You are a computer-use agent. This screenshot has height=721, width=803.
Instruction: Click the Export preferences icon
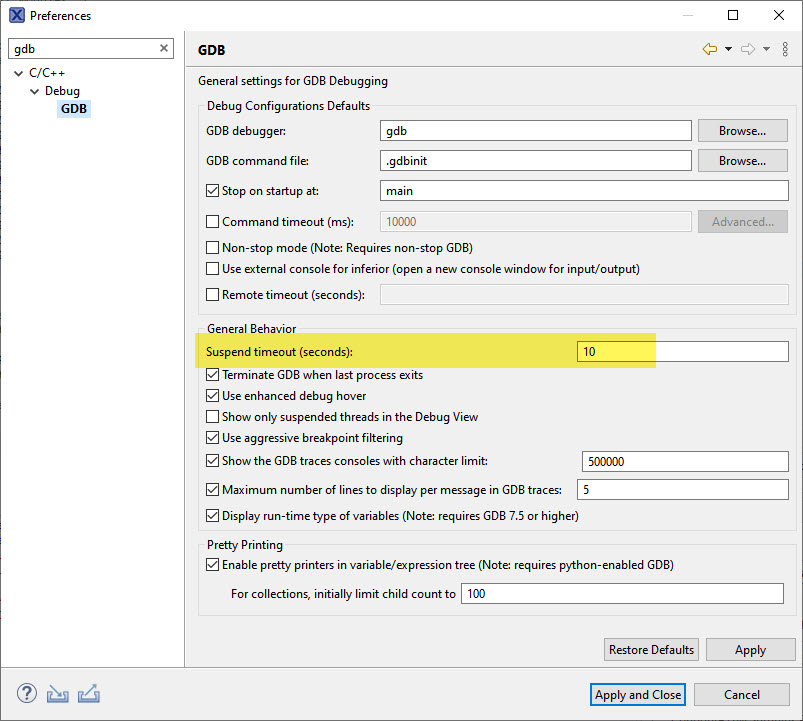[x=89, y=694]
